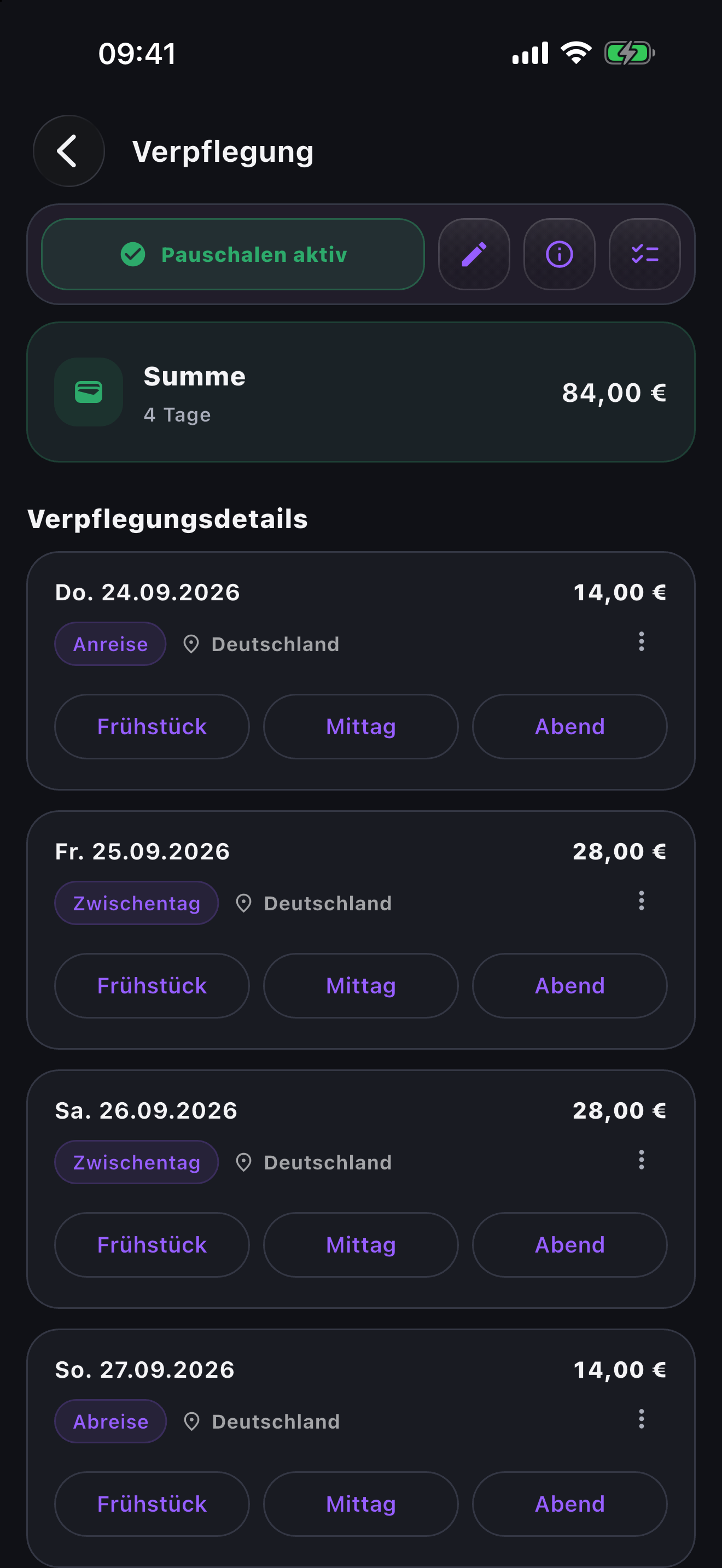Open three-dot menu for So. 27.09.2026
This screenshot has height=1568, width=722.
[x=641, y=1419]
